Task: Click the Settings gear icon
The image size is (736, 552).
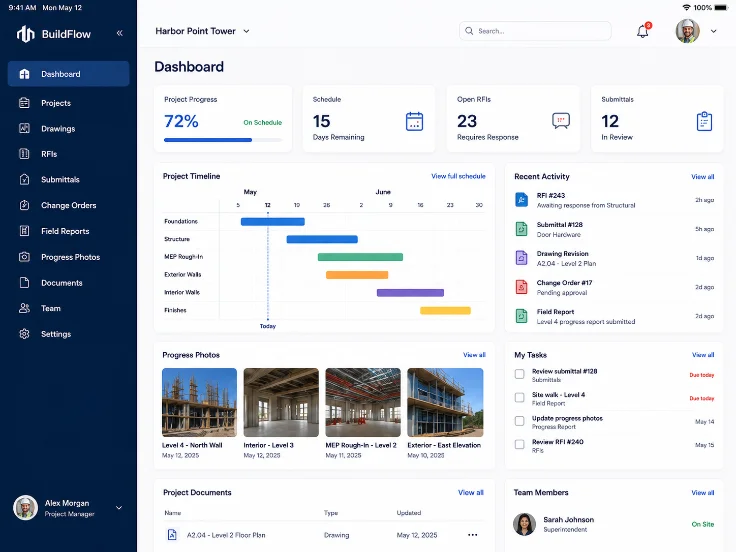Action: pos(24,334)
